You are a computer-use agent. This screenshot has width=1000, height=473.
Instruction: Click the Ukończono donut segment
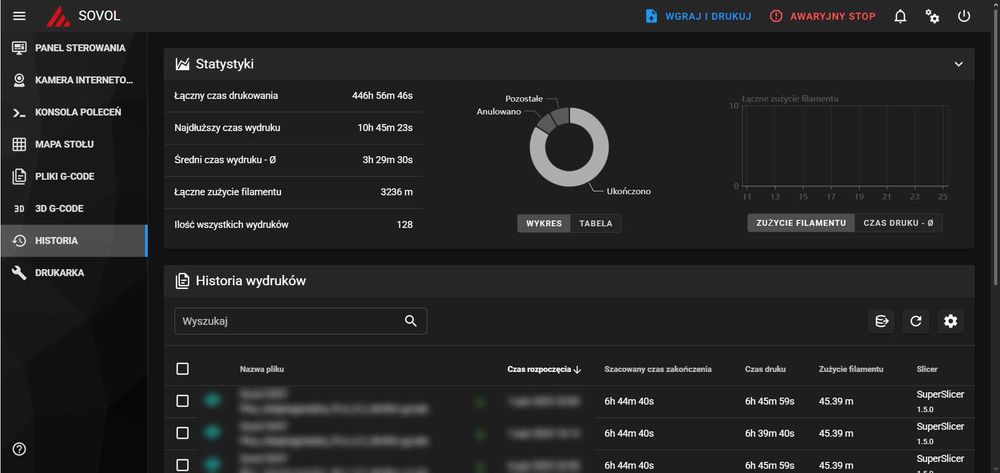(577, 177)
